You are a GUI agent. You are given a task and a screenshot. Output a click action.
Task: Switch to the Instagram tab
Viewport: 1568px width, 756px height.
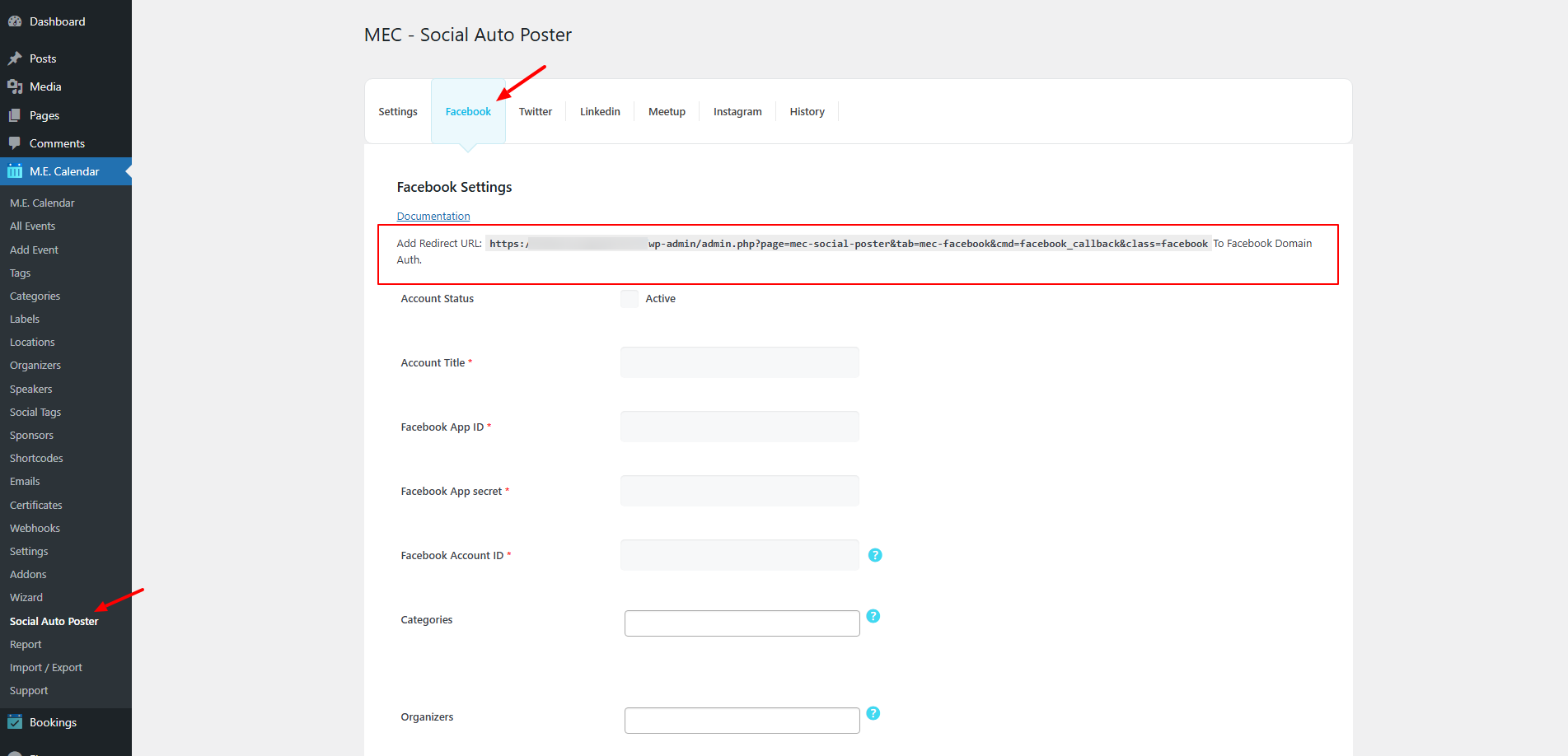coord(737,112)
